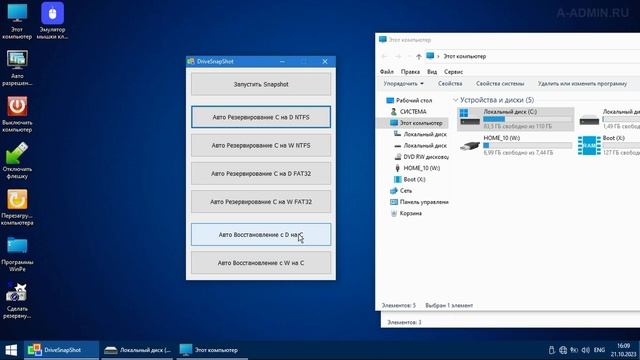Close the DriveSnapShot window

point(325,62)
